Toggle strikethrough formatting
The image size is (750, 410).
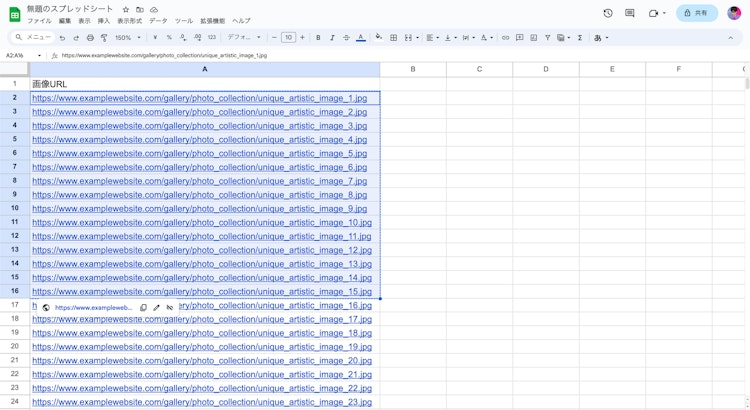346,38
